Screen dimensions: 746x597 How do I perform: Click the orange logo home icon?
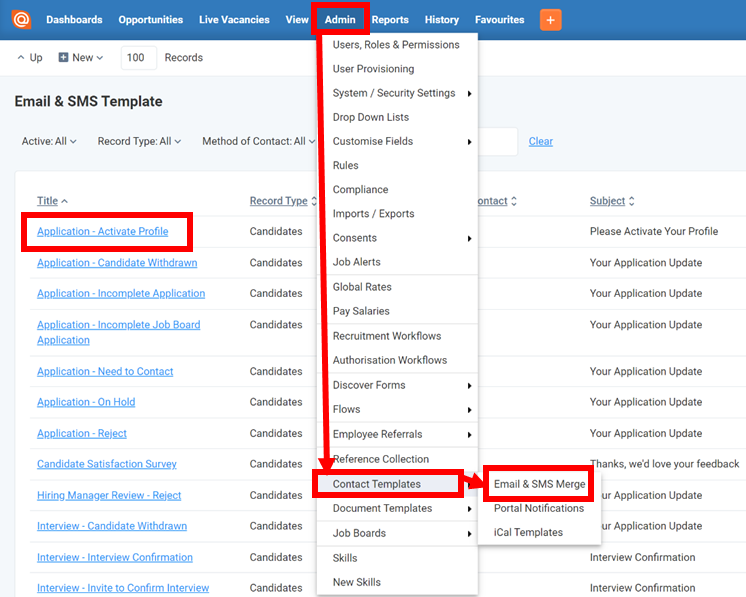tap(21, 20)
